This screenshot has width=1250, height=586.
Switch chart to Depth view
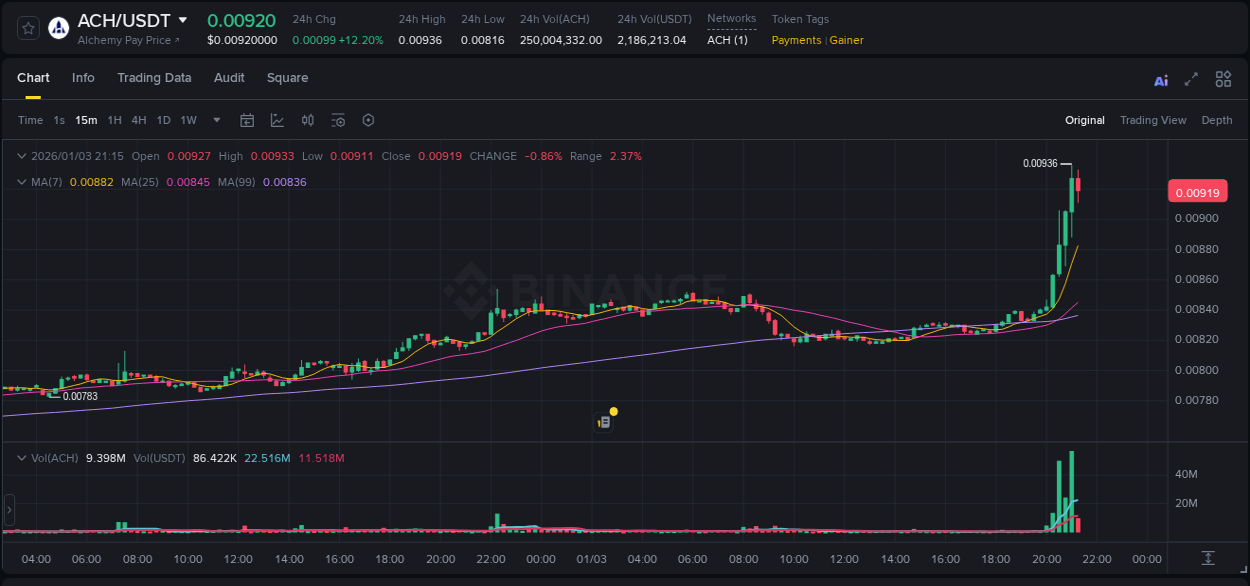(1216, 120)
